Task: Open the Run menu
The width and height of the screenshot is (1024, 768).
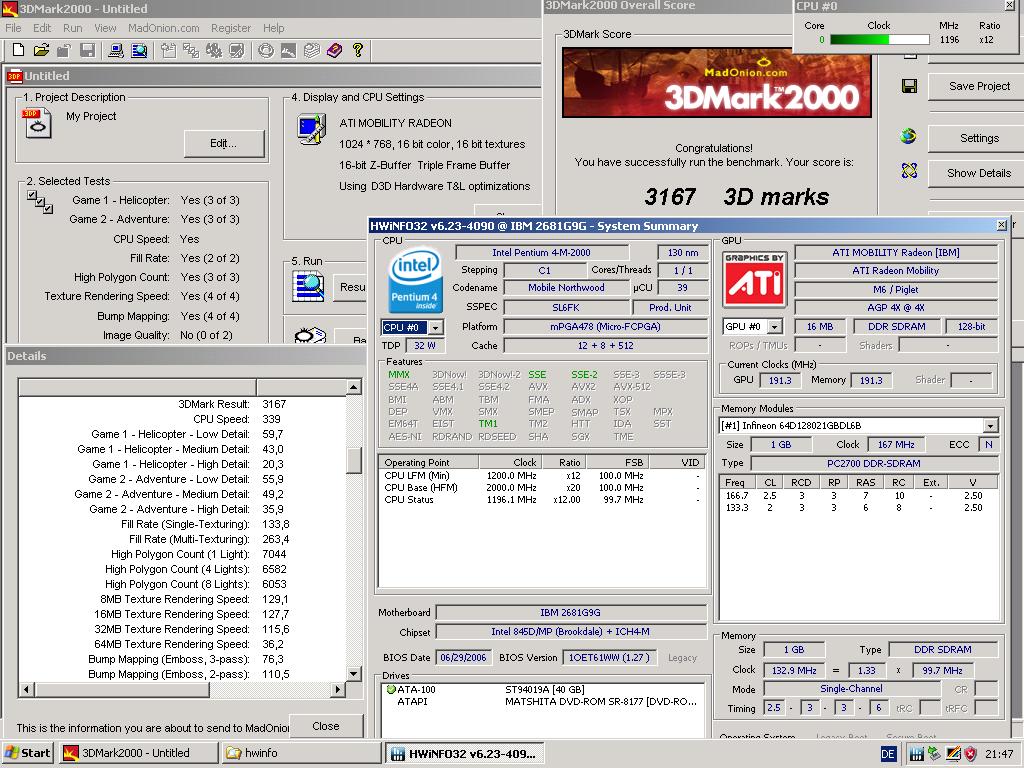Action: [x=72, y=28]
